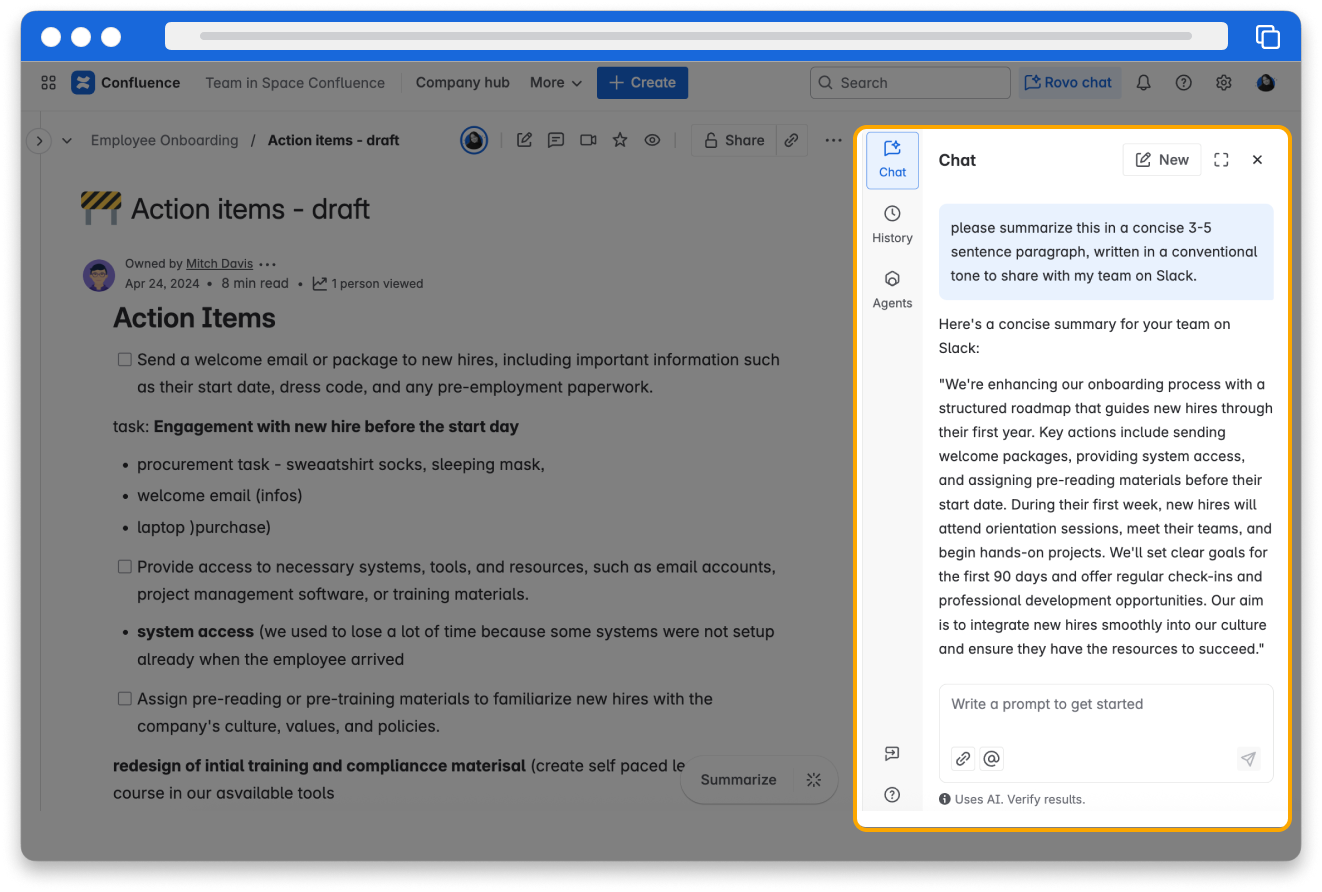The width and height of the screenshot is (1322, 892).
Task: Click the AI sparkle icon next to Summarize
Action: 814,780
